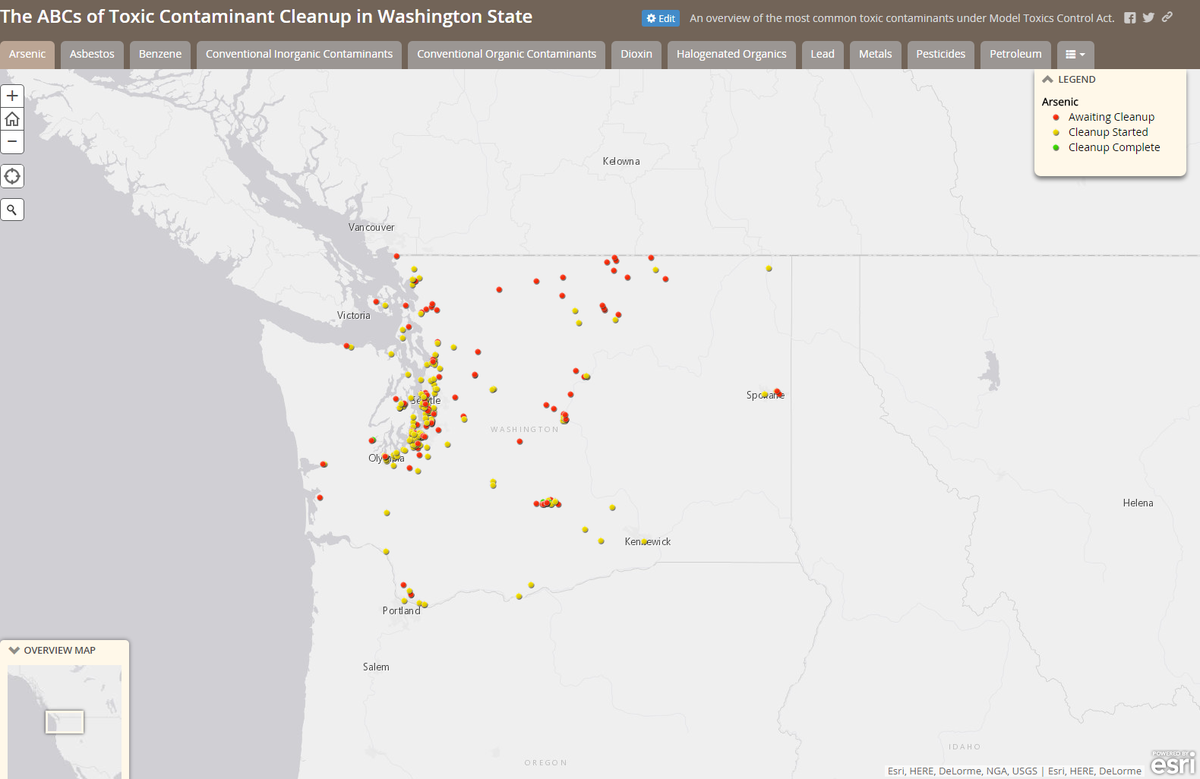
Task: Open the Metals tab
Action: (875, 54)
